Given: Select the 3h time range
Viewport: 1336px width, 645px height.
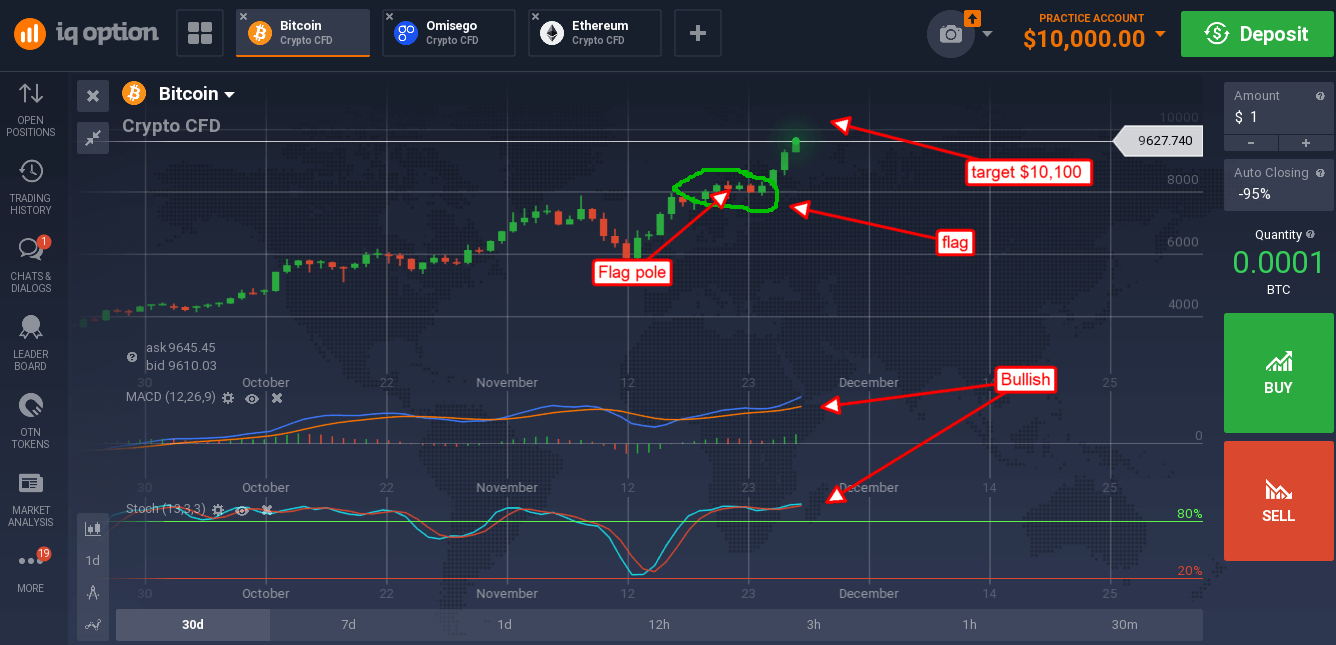Looking at the screenshot, I should tap(814, 625).
